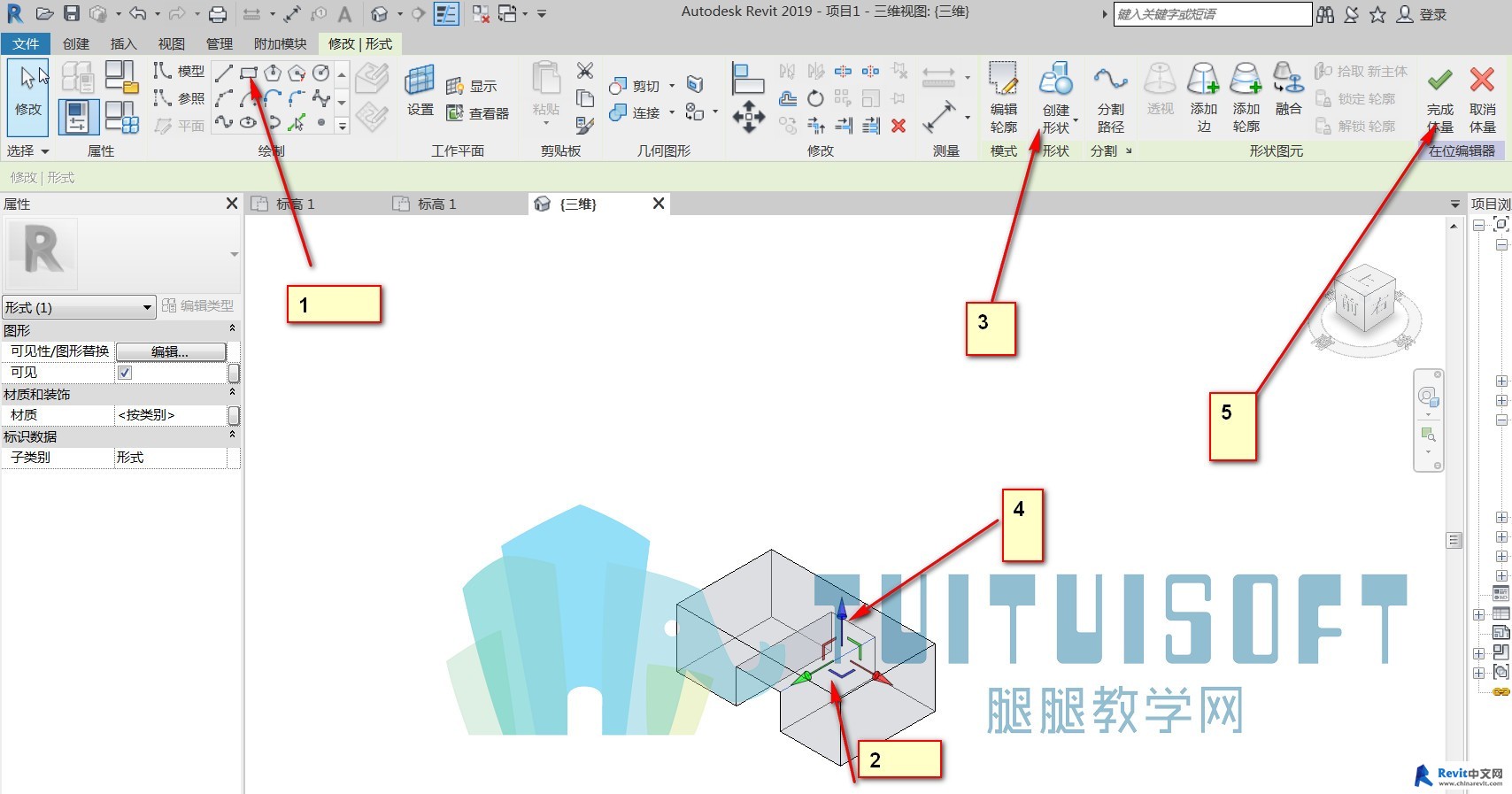Click the Material (材质) value field
Screen dimensions: 1512x794
pyautogui.click(x=171, y=415)
